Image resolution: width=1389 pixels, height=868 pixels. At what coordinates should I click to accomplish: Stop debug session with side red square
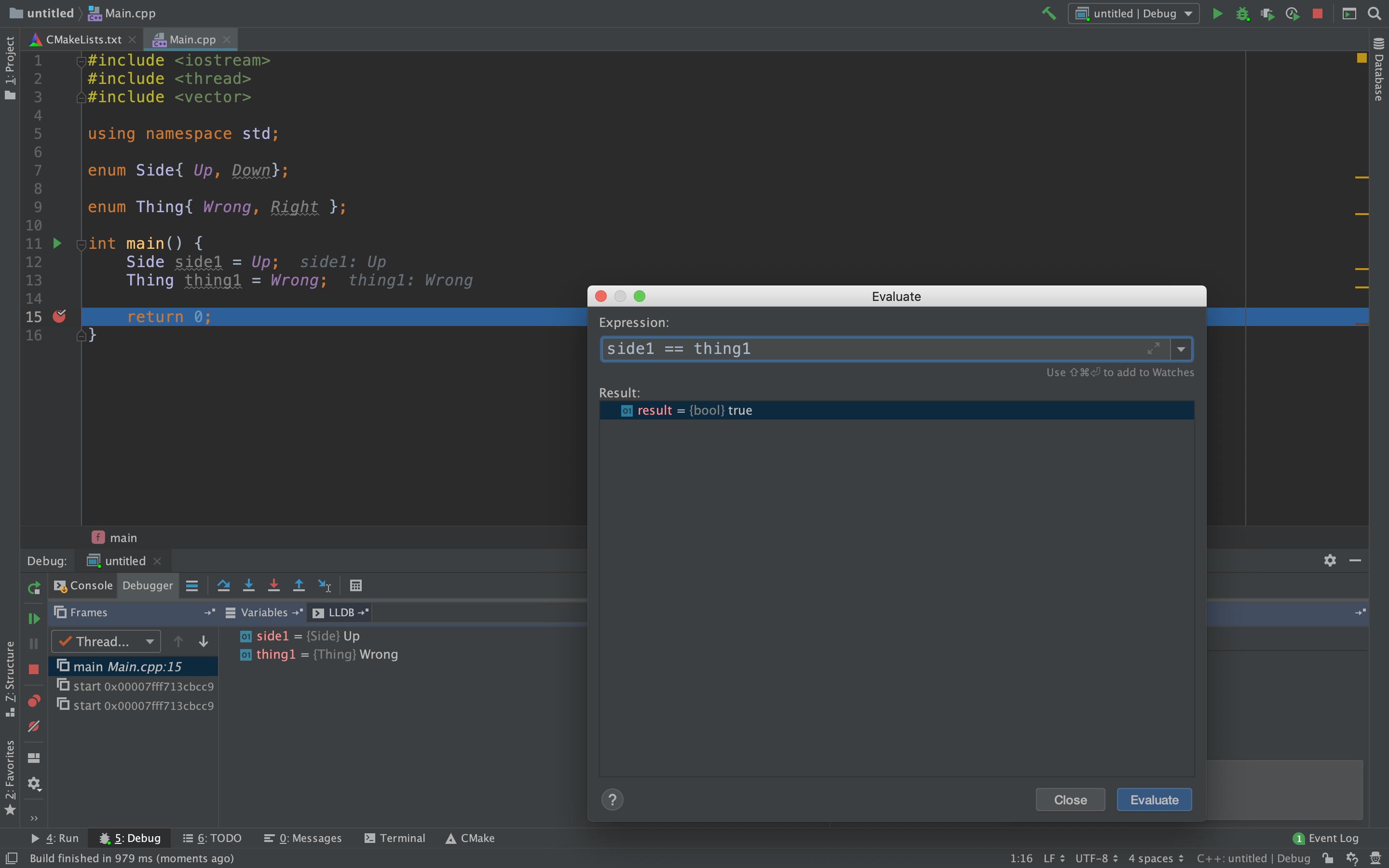34,669
